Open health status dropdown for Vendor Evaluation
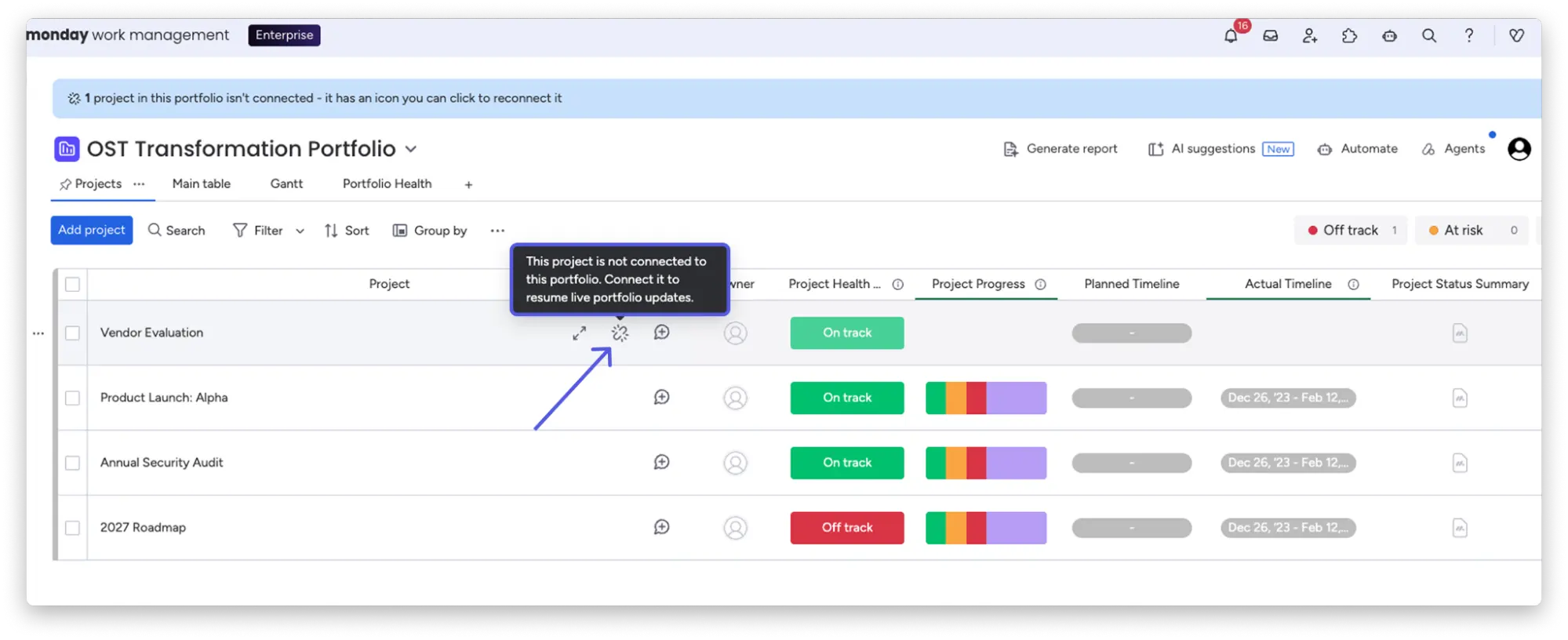The height and width of the screenshot is (640, 1568). [847, 333]
